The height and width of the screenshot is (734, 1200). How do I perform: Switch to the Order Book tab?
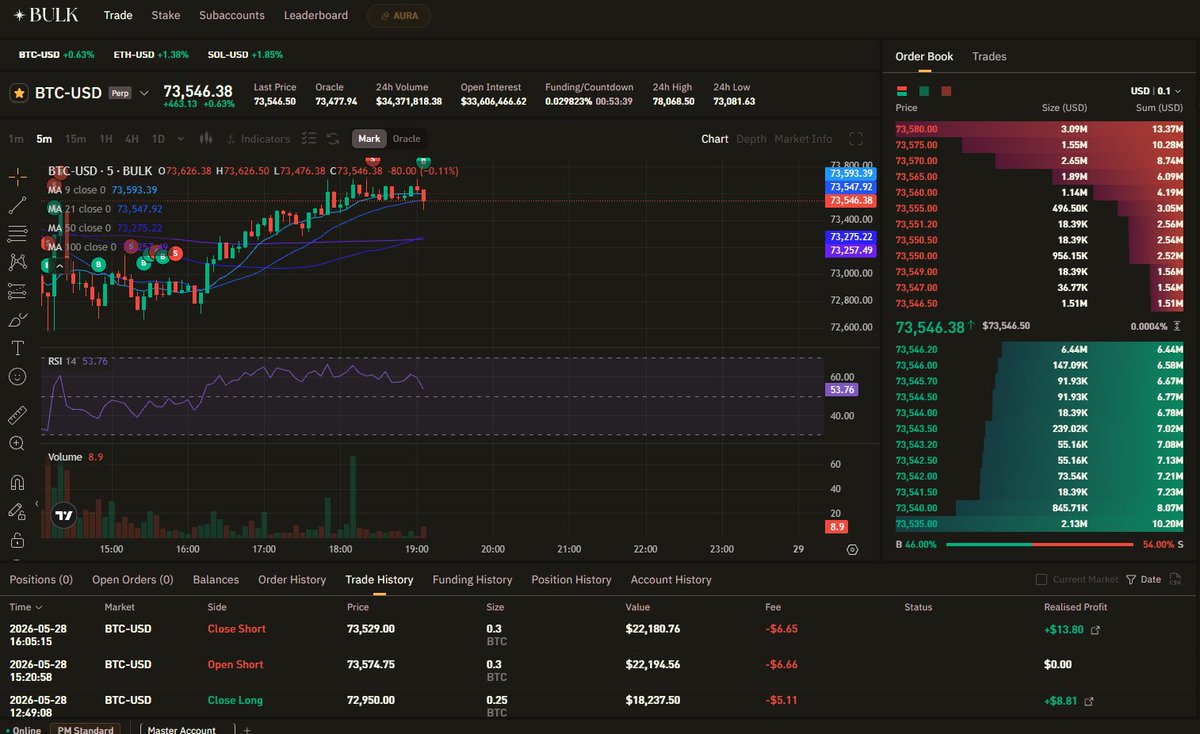pyautogui.click(x=924, y=56)
